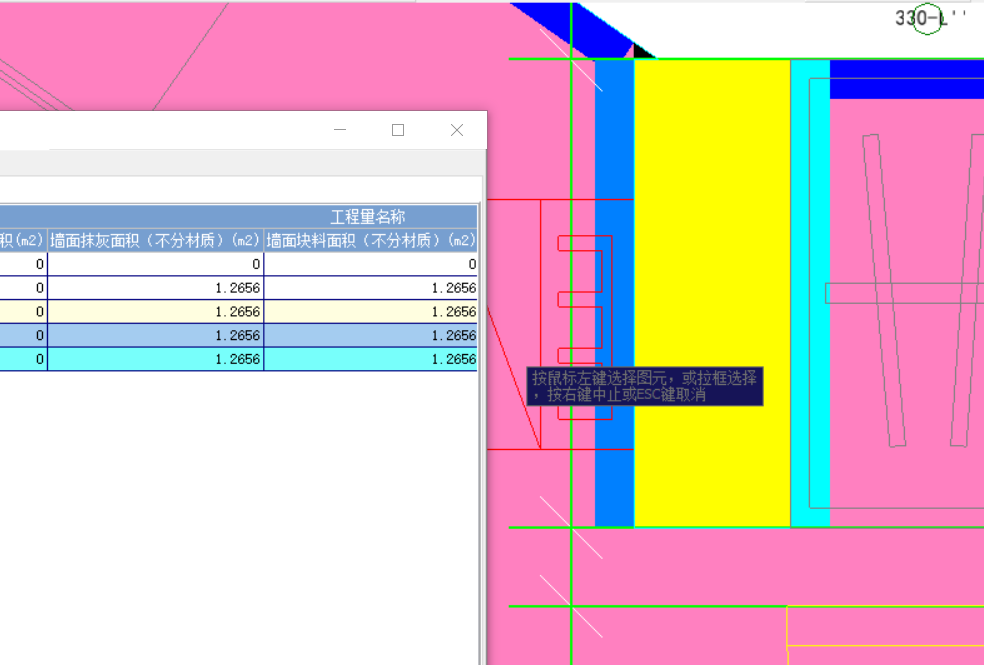Close the quantity results dialog
984x665 pixels.
457,130
